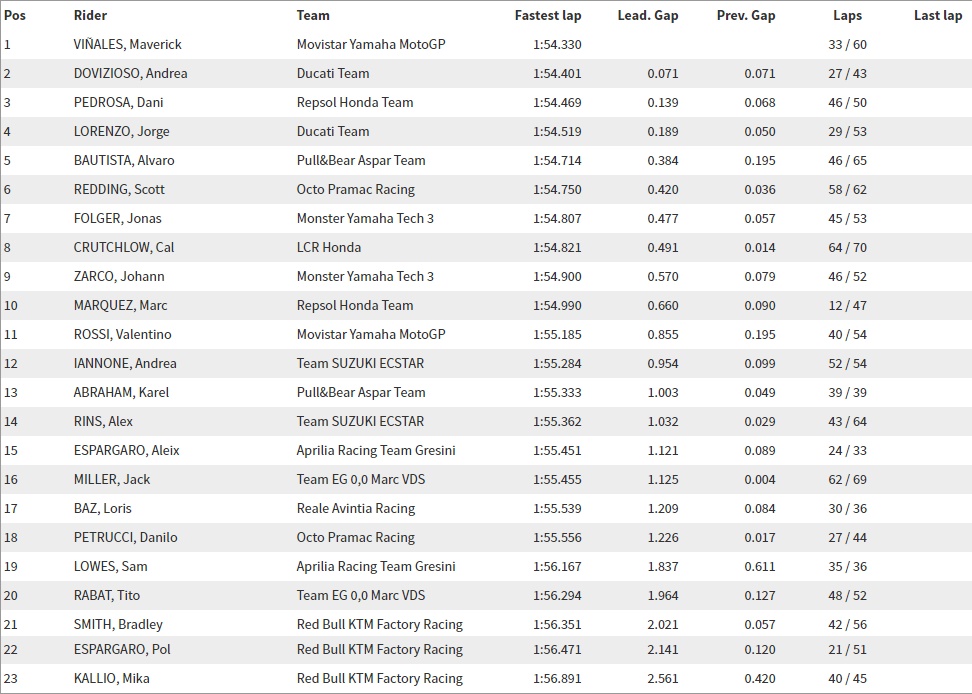
Task: Select the Fastest lap column header
Action: pyautogui.click(x=548, y=15)
